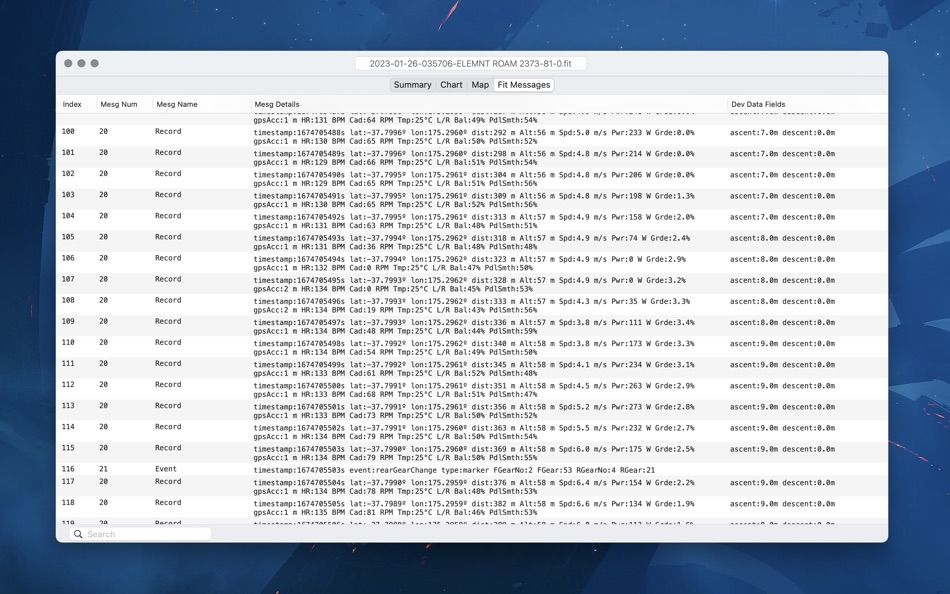Click details with timestamp 1674705488s

point(474,136)
